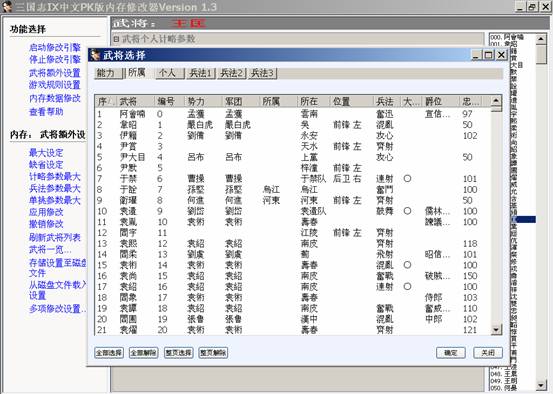Viewport: 553px width, 394px height.
Task: Click the 全部选择 button
Action: (x=109, y=353)
